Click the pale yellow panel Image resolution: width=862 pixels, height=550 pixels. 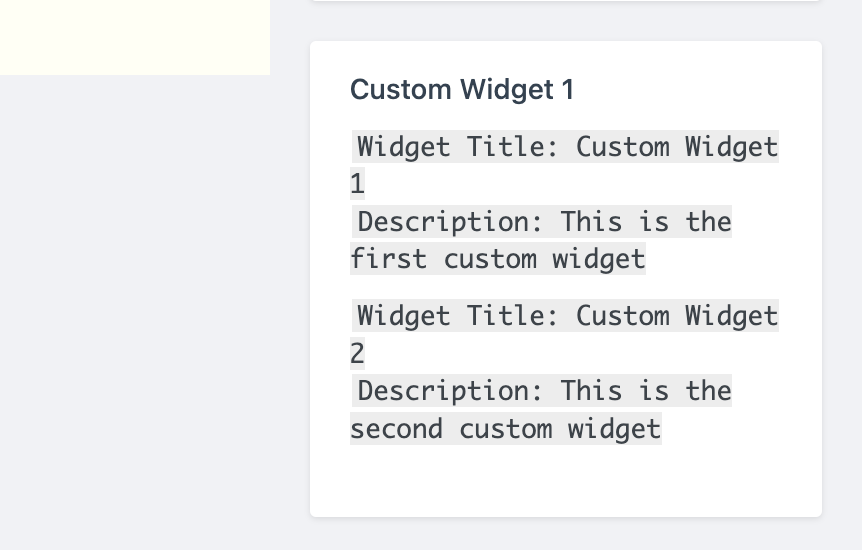134,36
